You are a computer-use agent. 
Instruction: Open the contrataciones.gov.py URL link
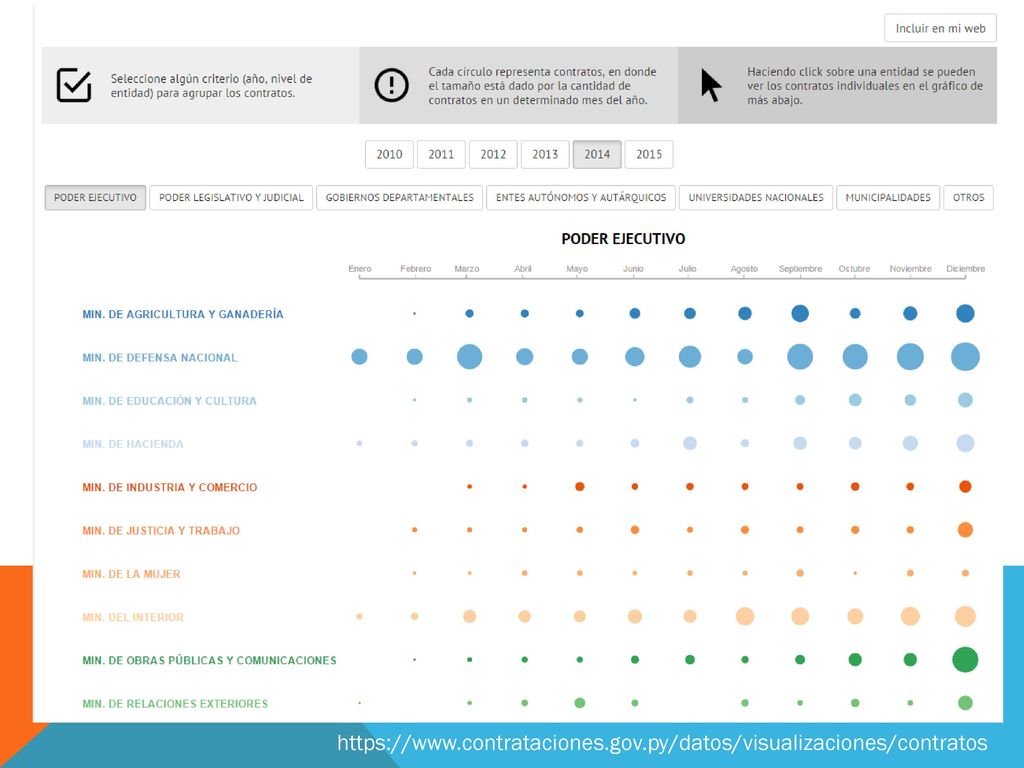tap(662, 743)
